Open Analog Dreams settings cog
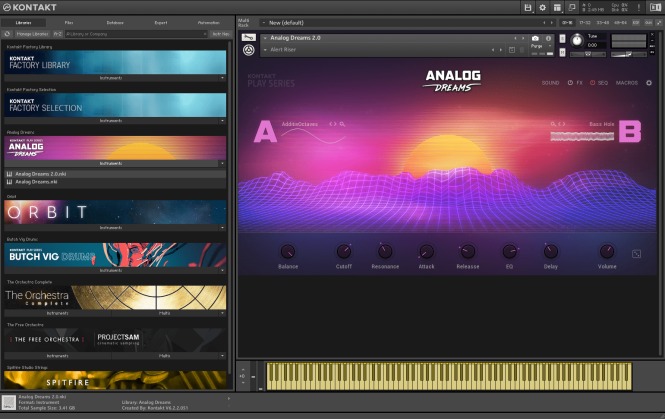Screen dimensions: 665x419 coord(648,83)
